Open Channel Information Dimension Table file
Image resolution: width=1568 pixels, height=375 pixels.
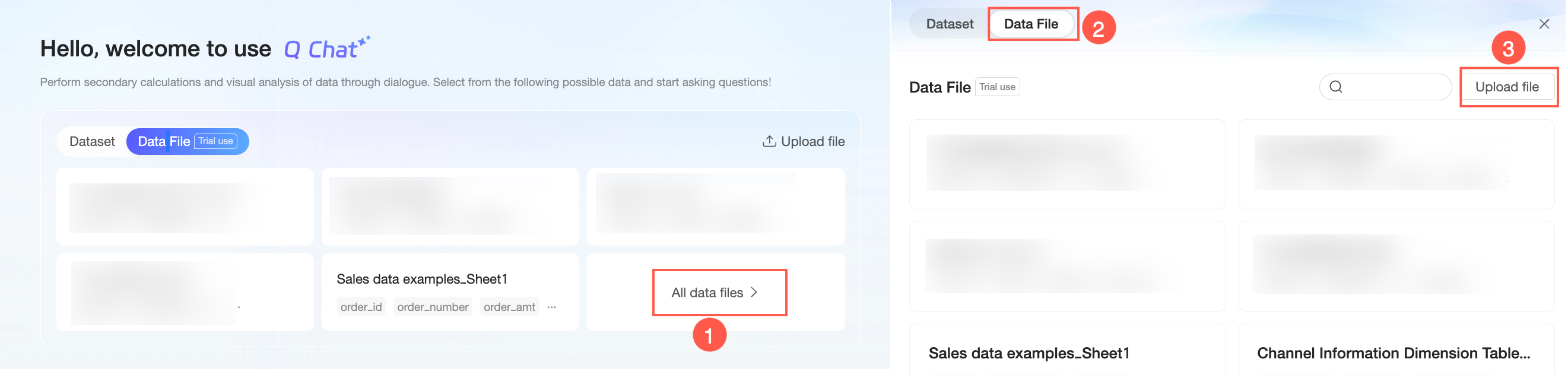click(x=1393, y=353)
